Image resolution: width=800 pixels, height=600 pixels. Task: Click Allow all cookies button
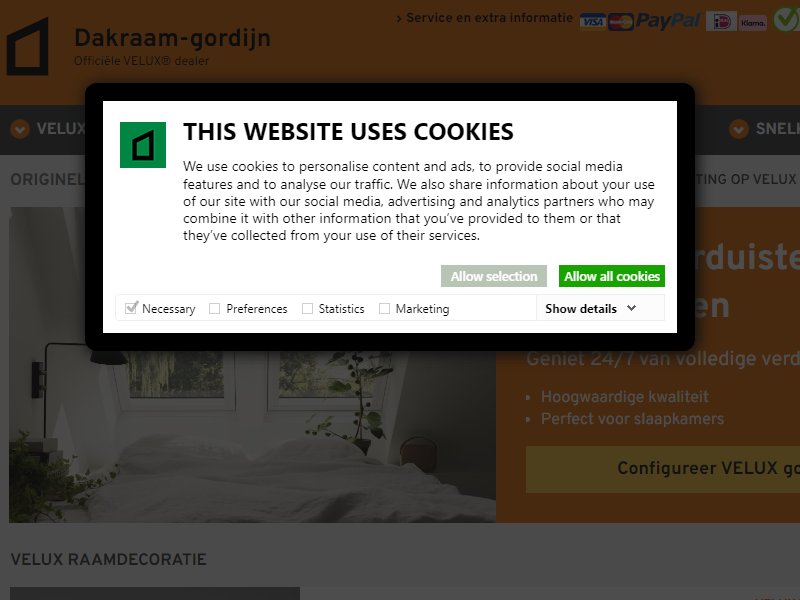tap(612, 276)
